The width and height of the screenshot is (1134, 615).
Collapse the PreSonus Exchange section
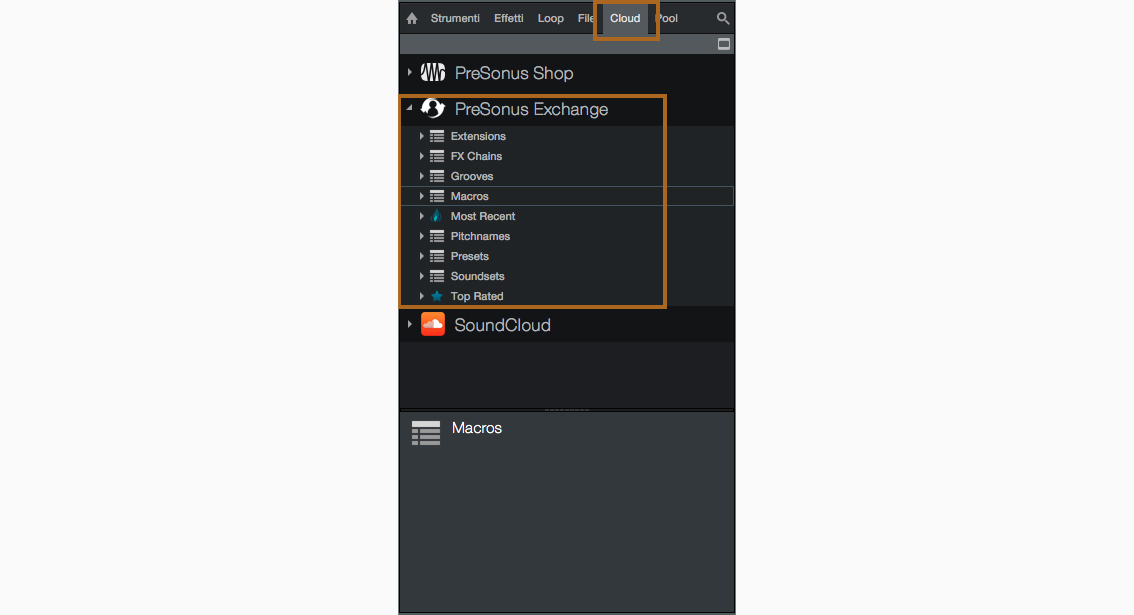(410, 109)
